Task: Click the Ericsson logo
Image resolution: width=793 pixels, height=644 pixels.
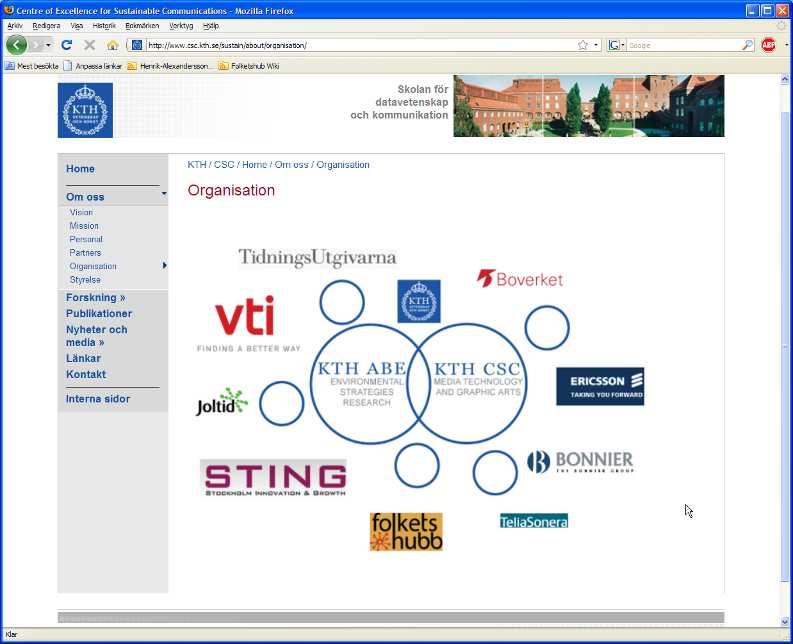Action: pos(600,387)
